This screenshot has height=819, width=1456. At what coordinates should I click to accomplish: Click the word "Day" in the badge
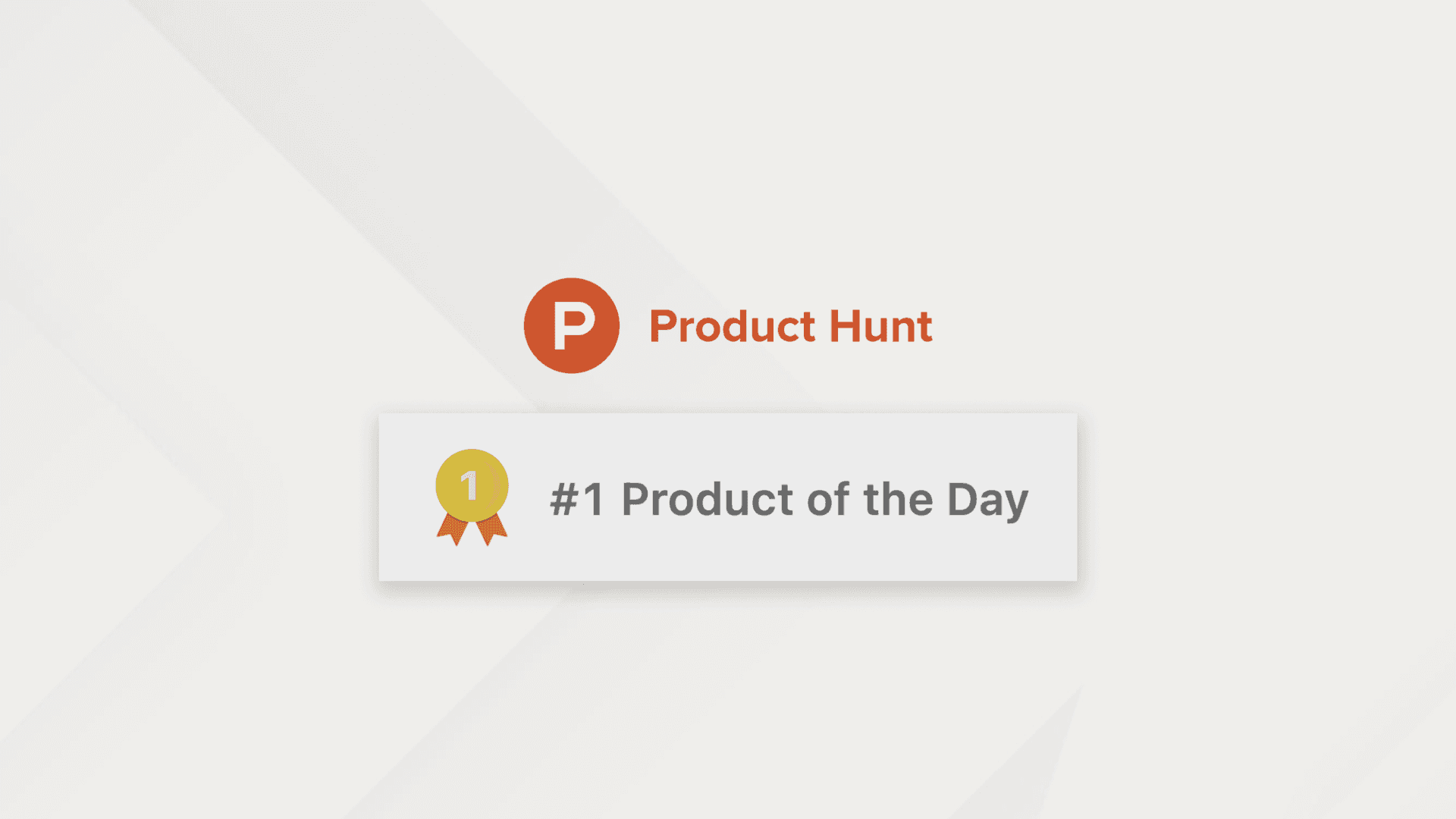[988, 501]
